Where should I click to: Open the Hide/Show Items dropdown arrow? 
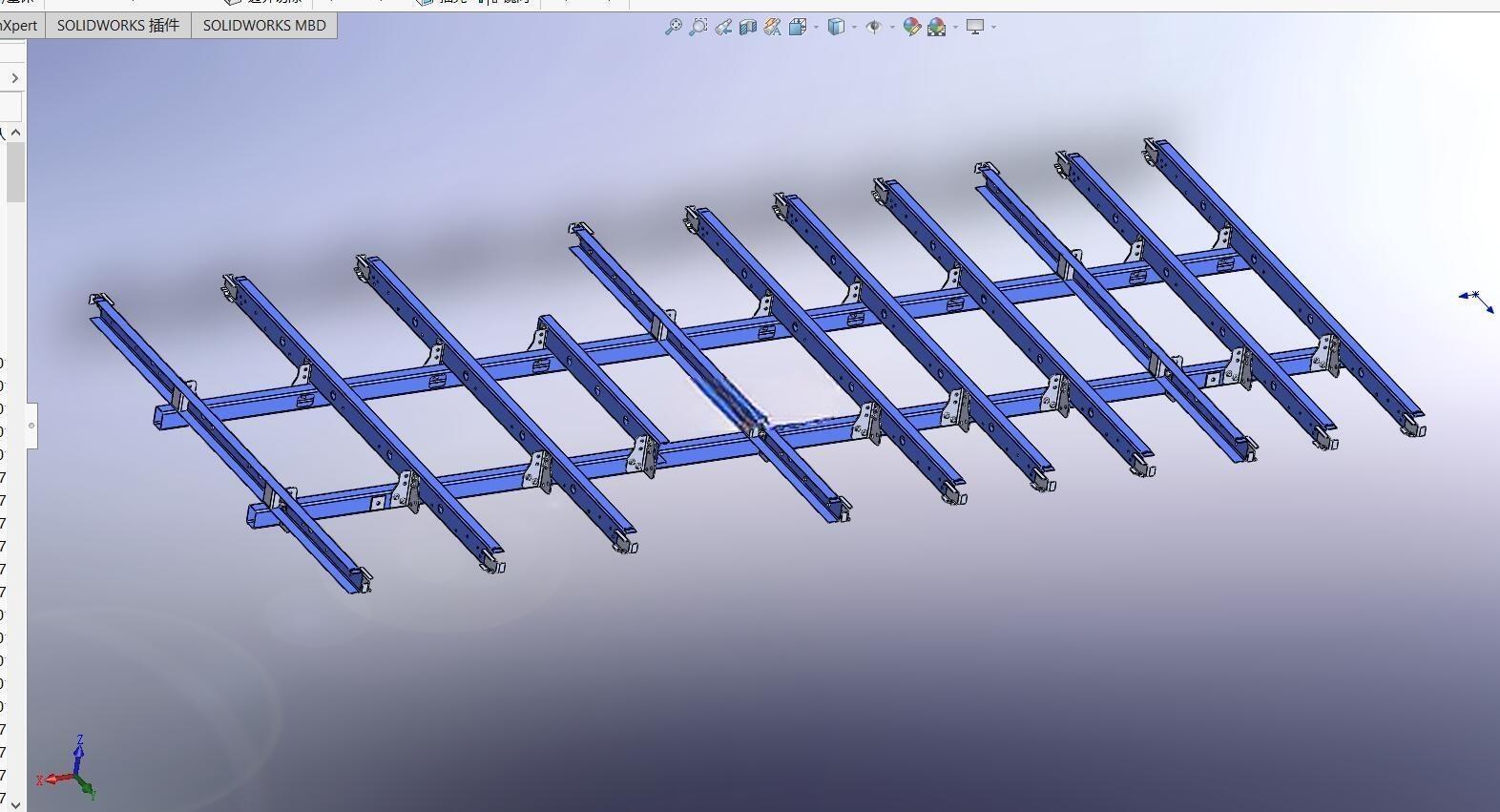pos(892,27)
